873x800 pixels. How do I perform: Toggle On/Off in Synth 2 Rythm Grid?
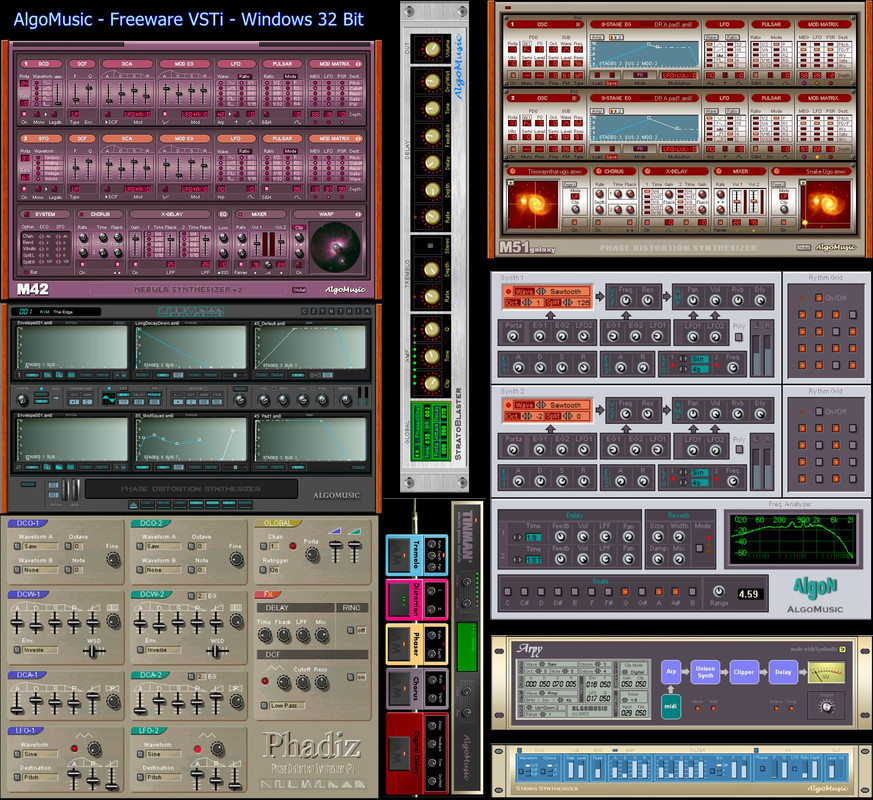point(819,411)
